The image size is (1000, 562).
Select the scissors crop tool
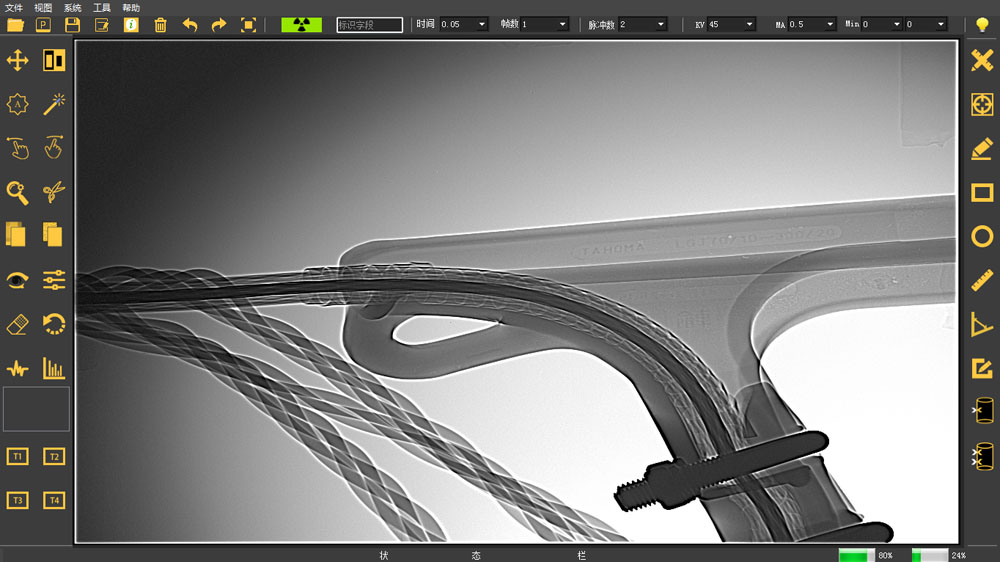coord(54,191)
